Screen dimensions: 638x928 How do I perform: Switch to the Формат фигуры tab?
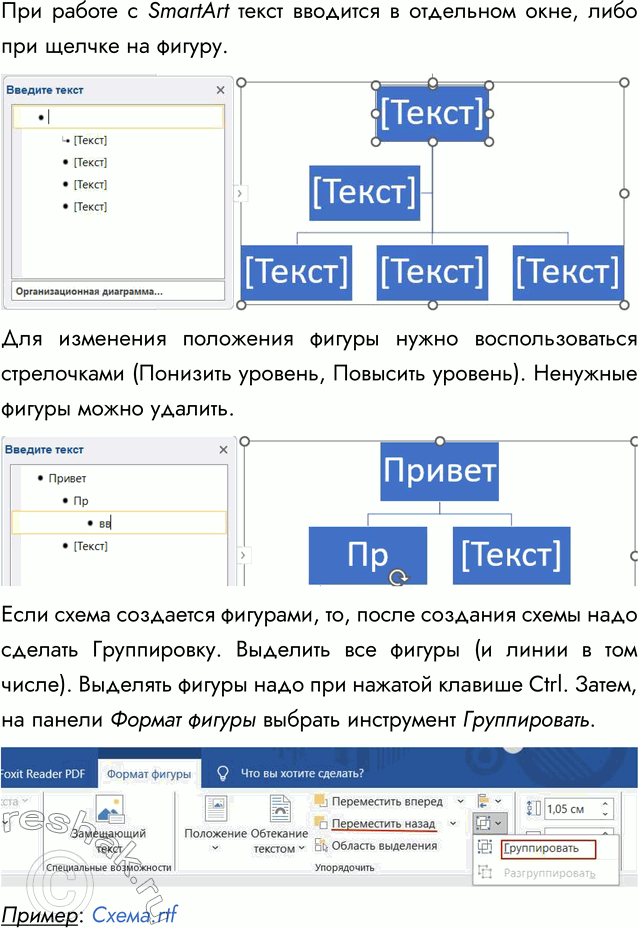pyautogui.click(x=150, y=774)
